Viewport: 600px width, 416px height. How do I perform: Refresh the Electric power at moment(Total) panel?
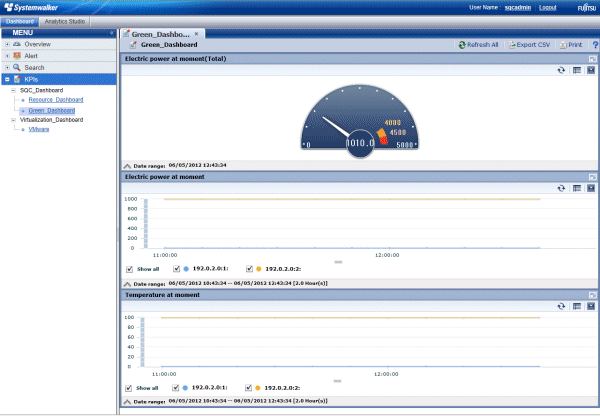tap(561, 70)
